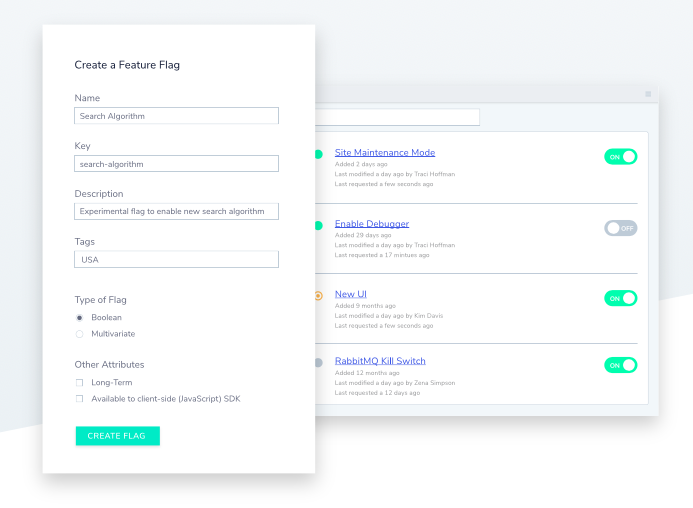Click the green status dot beside Enable Debugger
This screenshot has width=693, height=508.
point(319,226)
